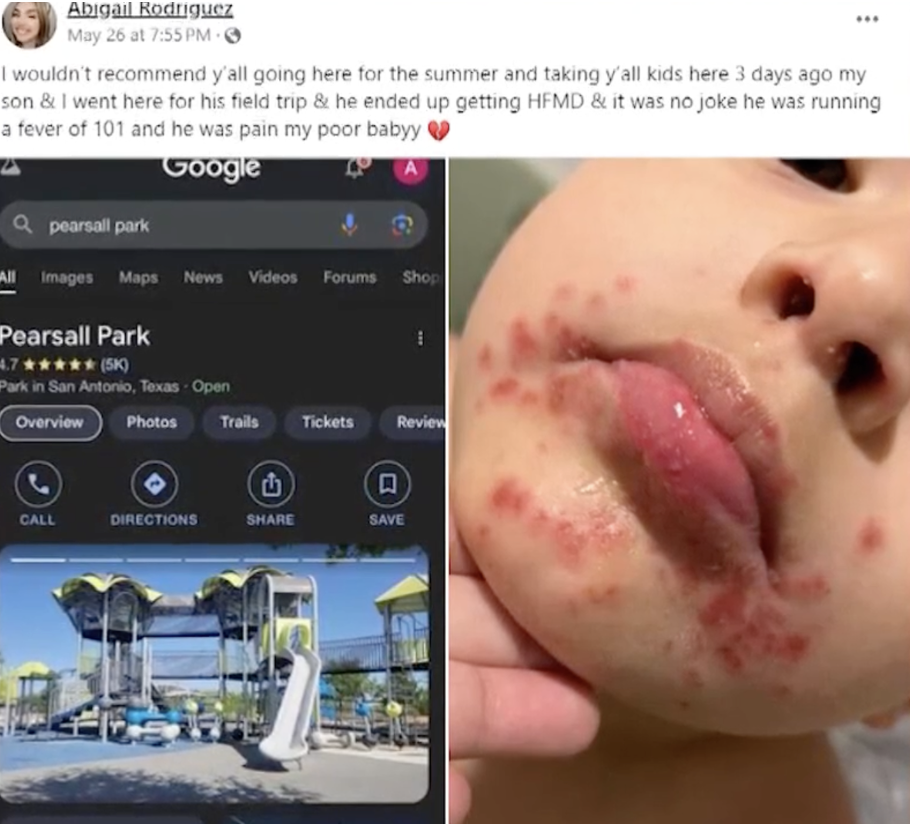
Task: Open Pearsall Park vertical more-options menu
Action: [421, 338]
